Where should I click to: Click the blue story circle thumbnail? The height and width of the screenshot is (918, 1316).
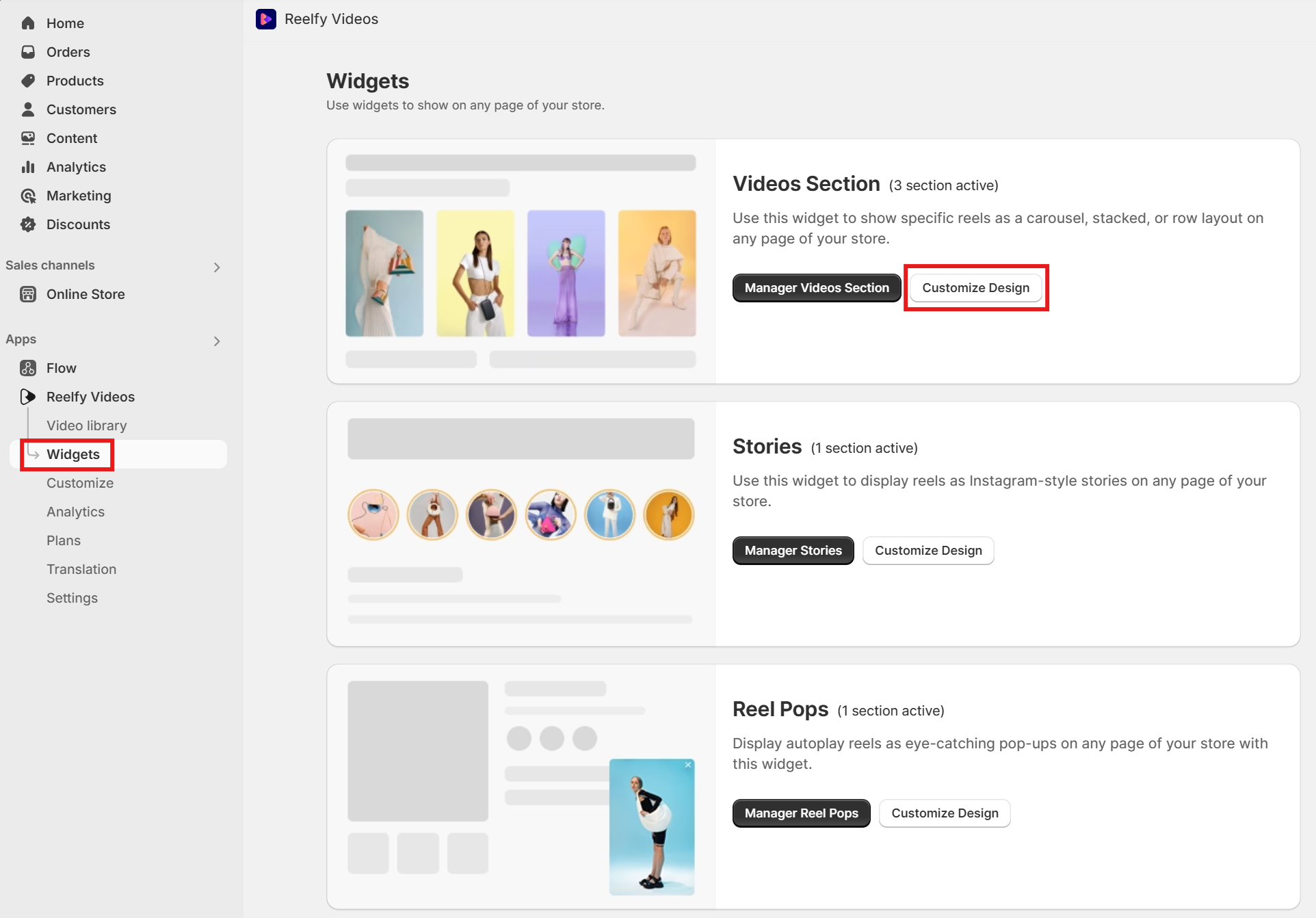[610, 514]
